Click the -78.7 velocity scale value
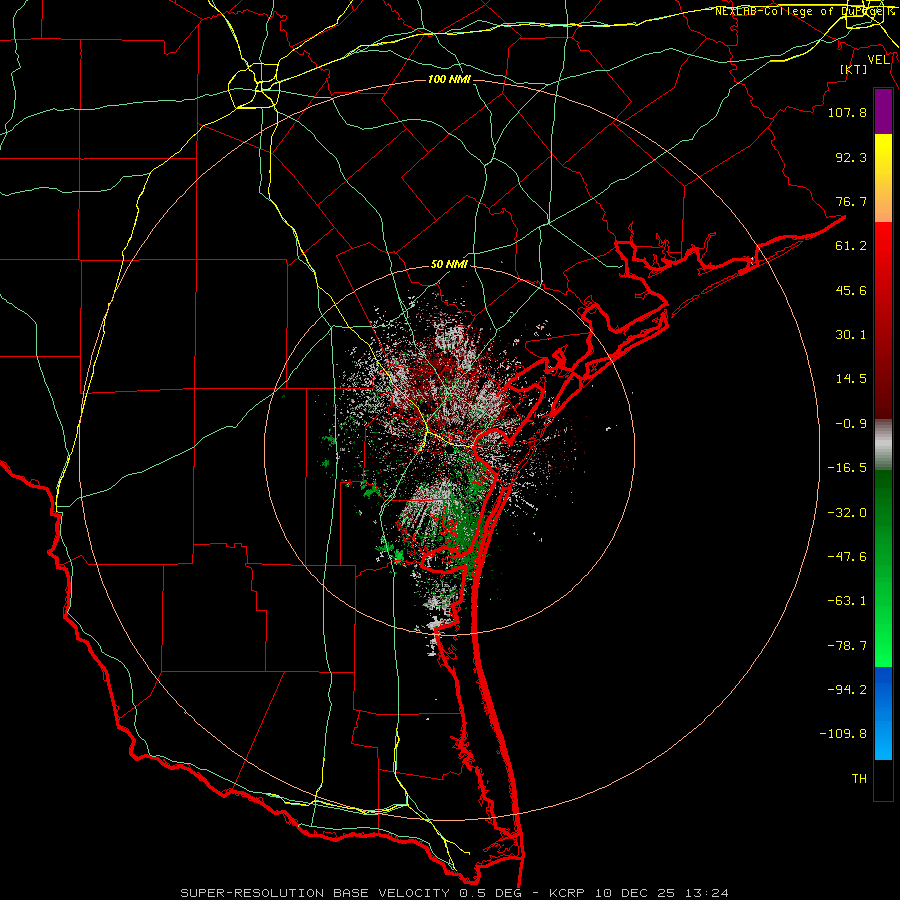The image size is (900, 900). tap(847, 646)
